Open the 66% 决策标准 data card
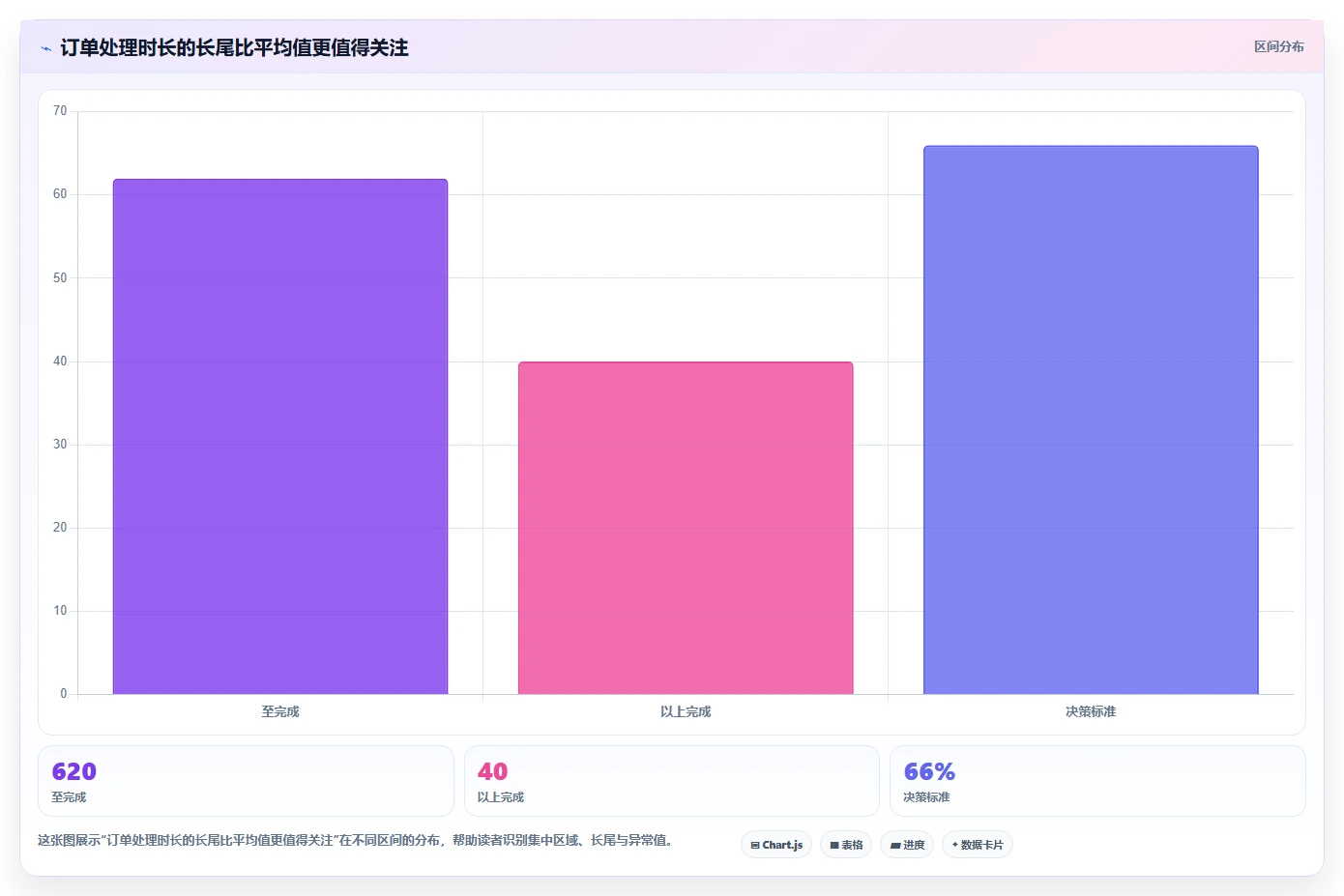 (x=1097, y=781)
